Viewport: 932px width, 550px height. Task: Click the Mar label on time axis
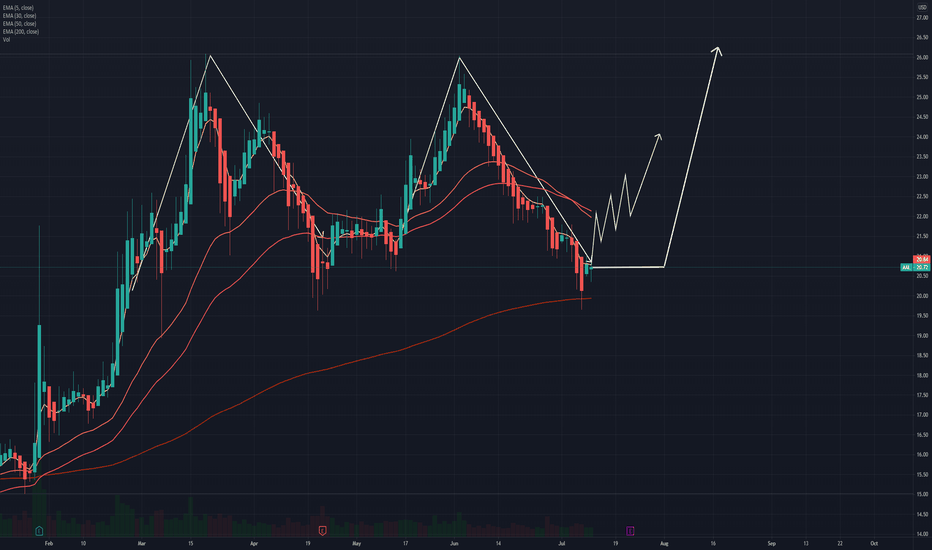tap(141, 543)
